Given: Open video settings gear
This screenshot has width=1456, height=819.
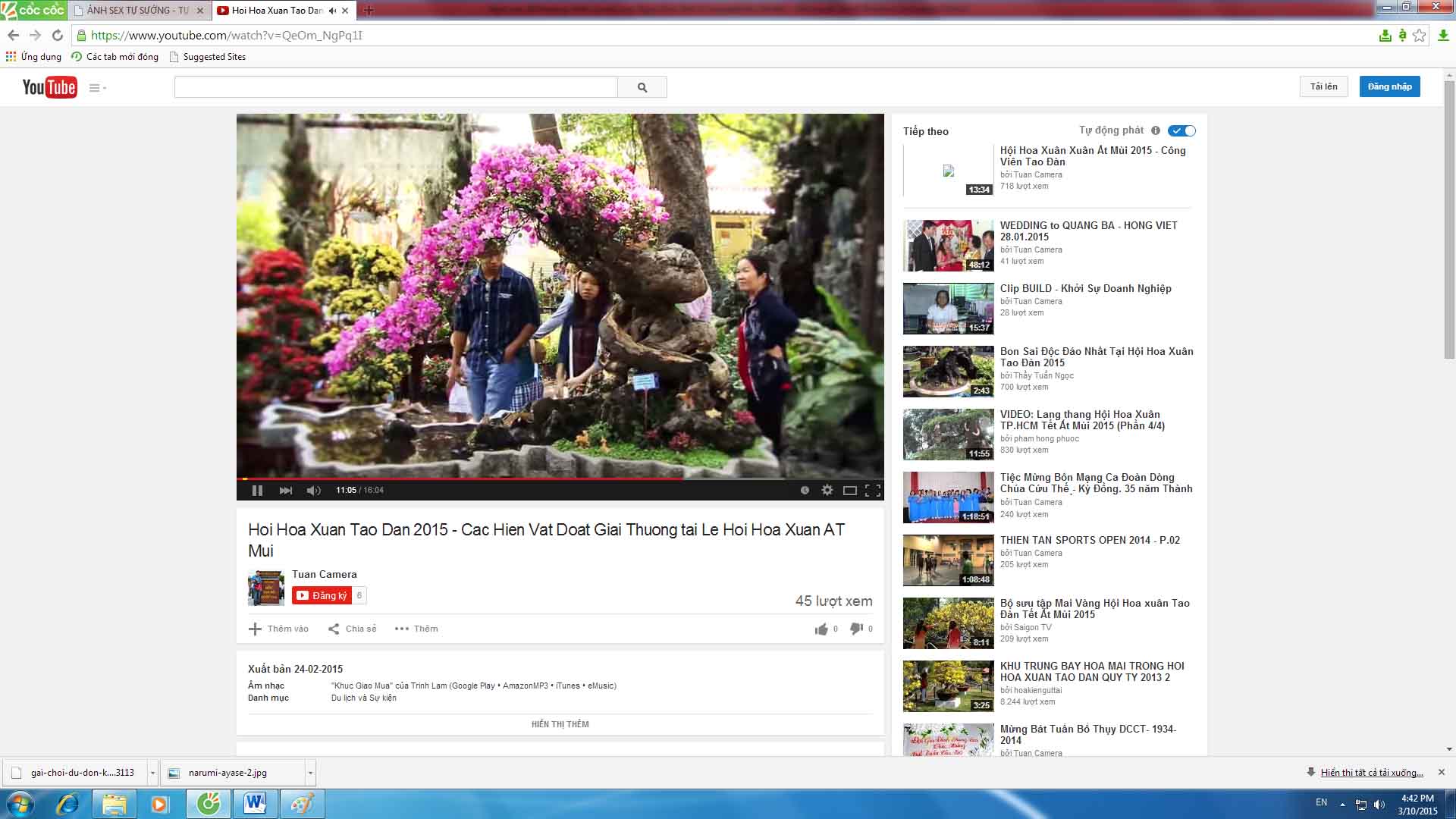Looking at the screenshot, I should [x=827, y=491].
